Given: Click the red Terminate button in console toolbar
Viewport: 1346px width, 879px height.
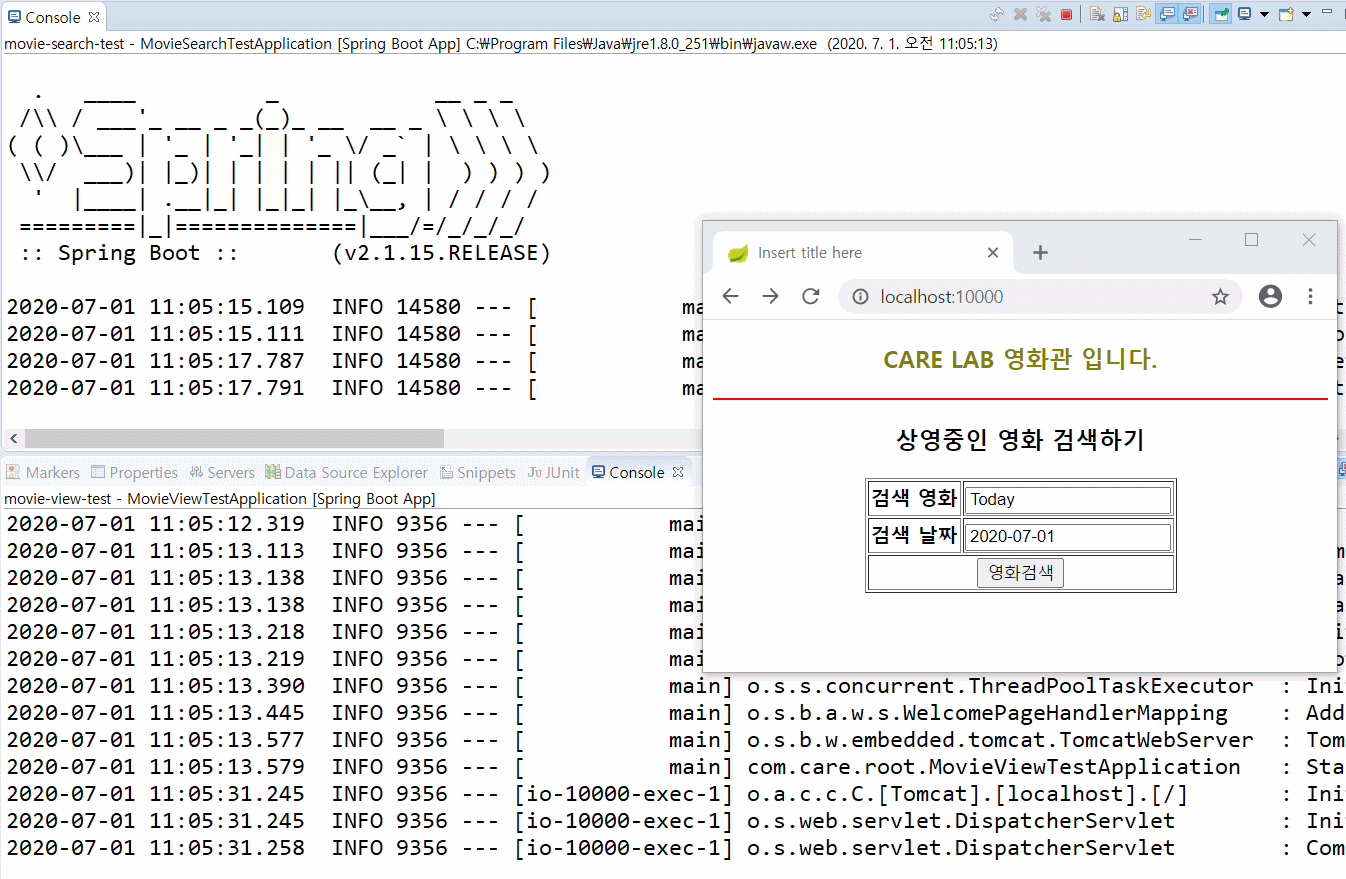Looking at the screenshot, I should pyautogui.click(x=1066, y=14).
